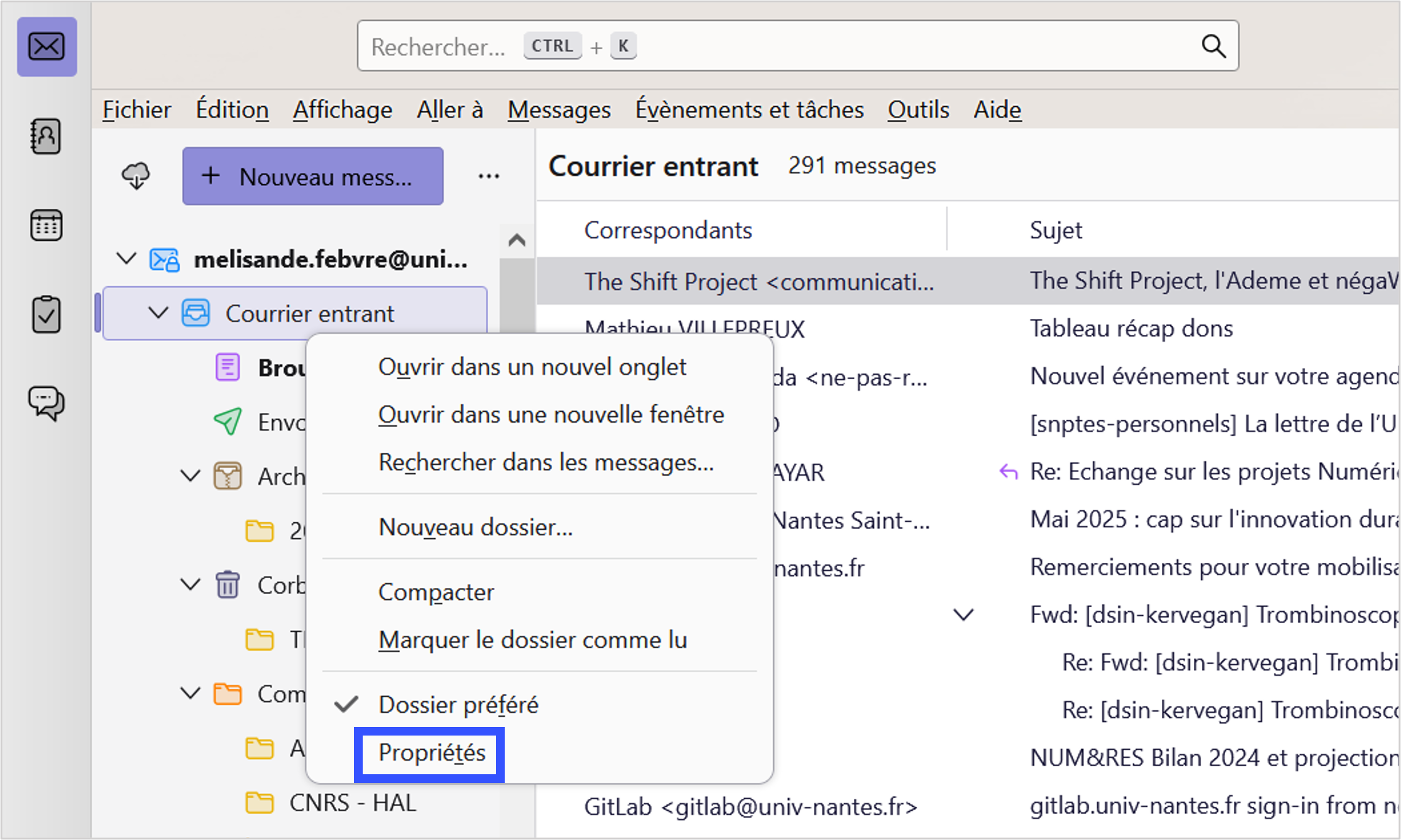1401x840 pixels.
Task: Open the Calendar sidebar icon
Action: [46, 226]
